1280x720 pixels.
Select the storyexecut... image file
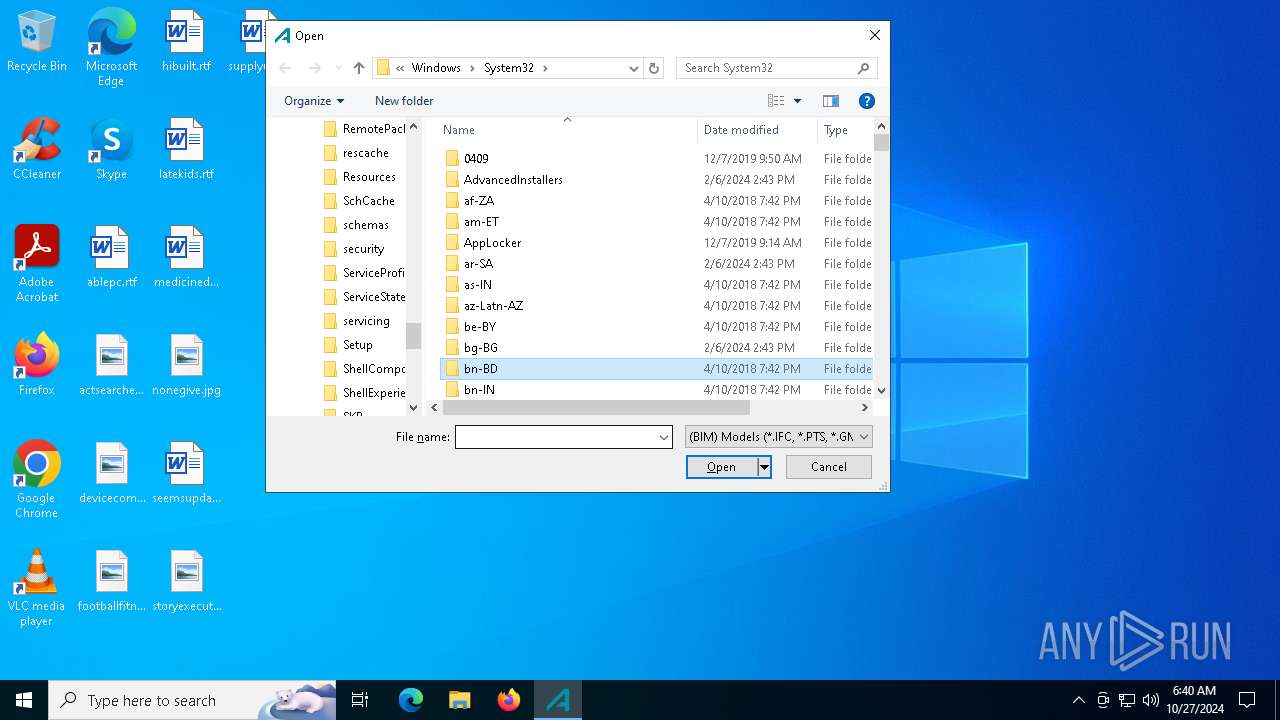pos(186,582)
